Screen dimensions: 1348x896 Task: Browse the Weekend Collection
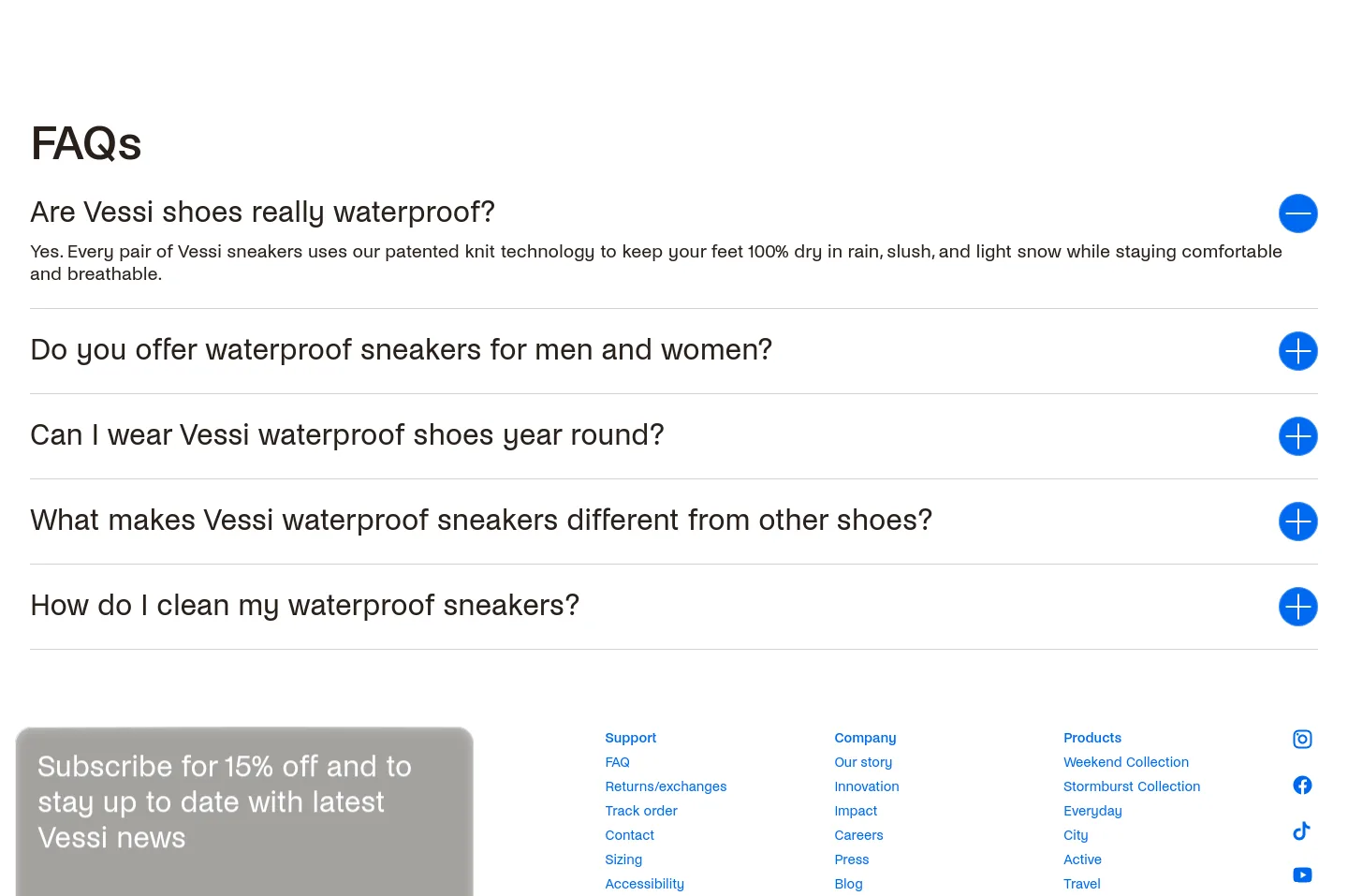coord(1126,762)
